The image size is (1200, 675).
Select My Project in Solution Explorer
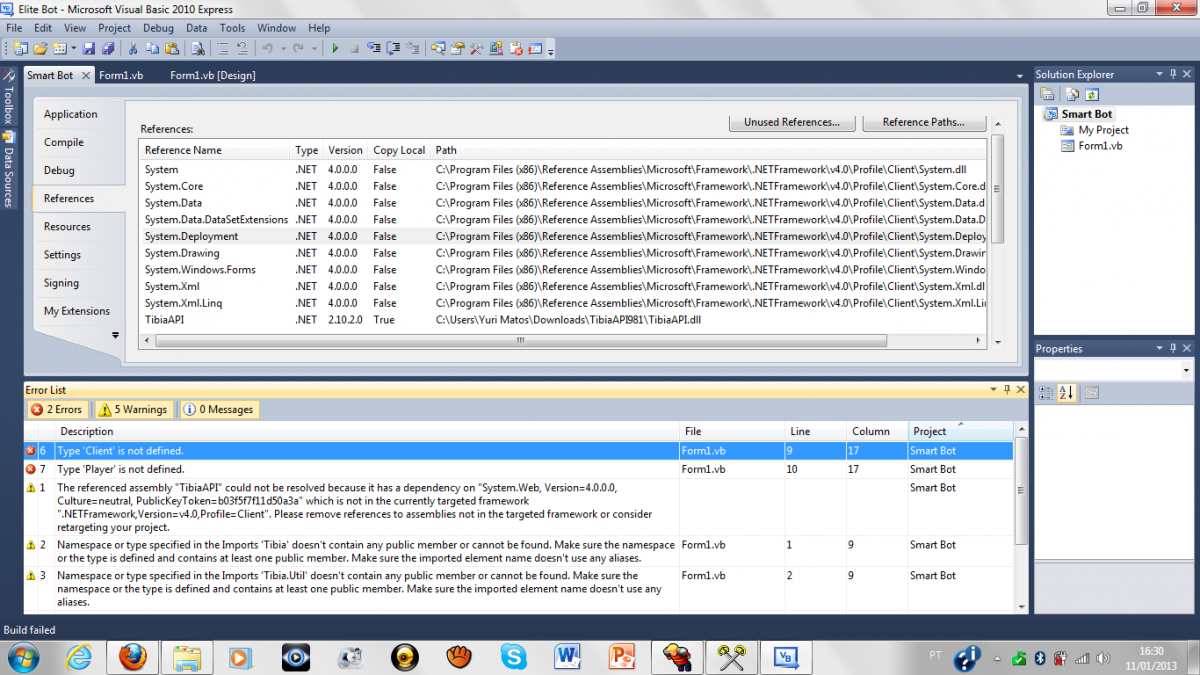coord(1103,130)
